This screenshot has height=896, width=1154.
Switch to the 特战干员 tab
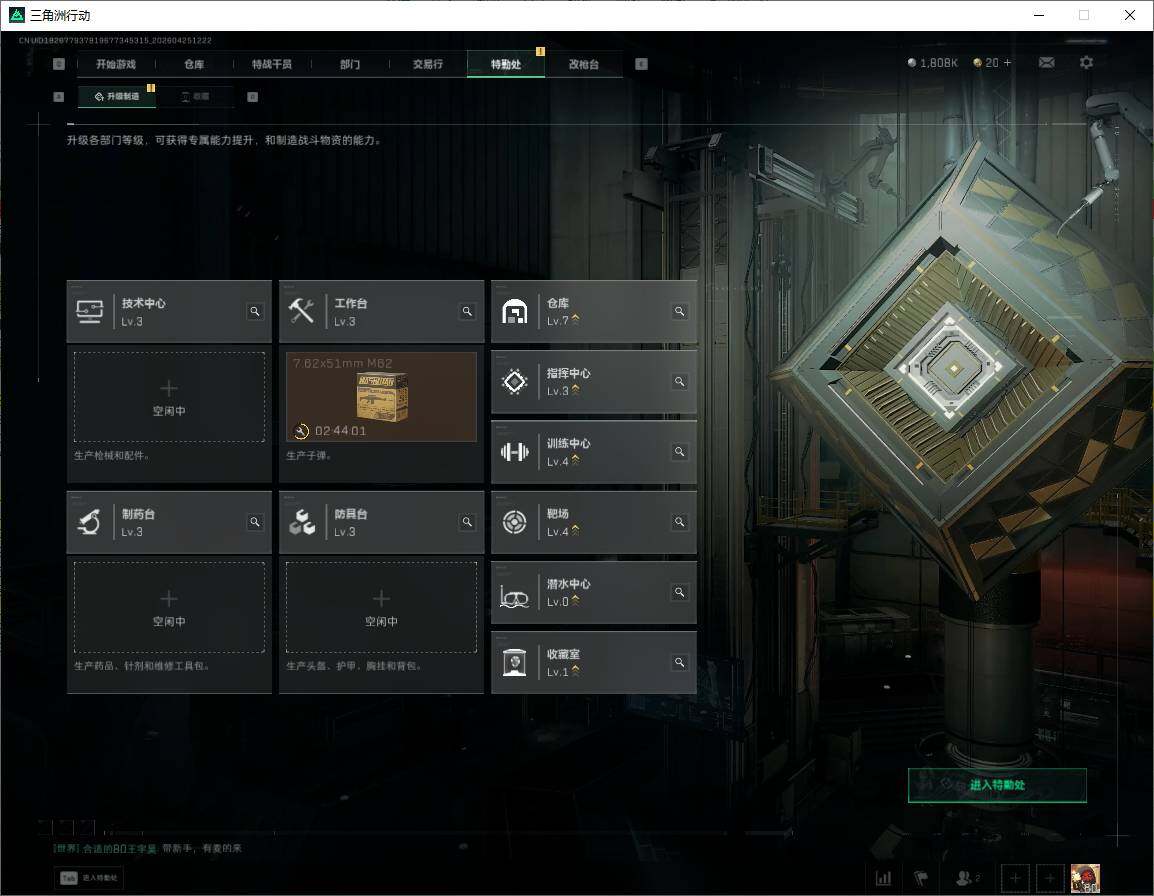tap(272, 64)
